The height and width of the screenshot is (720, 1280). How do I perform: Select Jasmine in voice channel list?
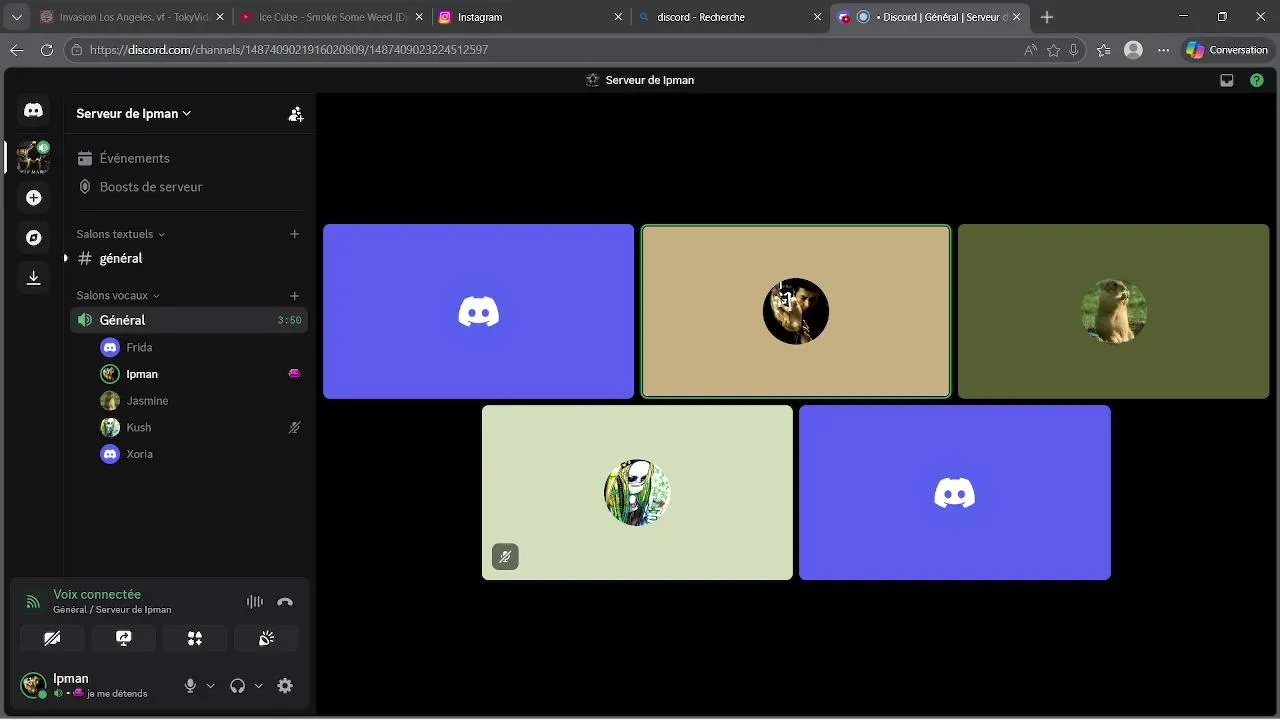tap(200, 401)
